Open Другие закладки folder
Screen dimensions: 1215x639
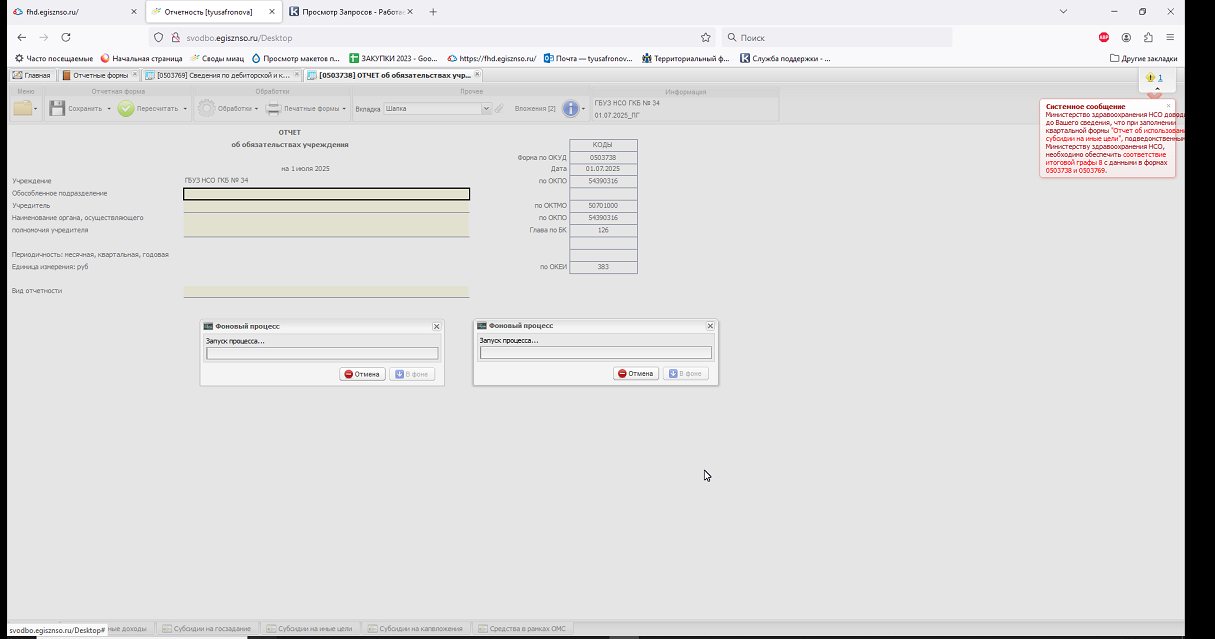[1143, 58]
